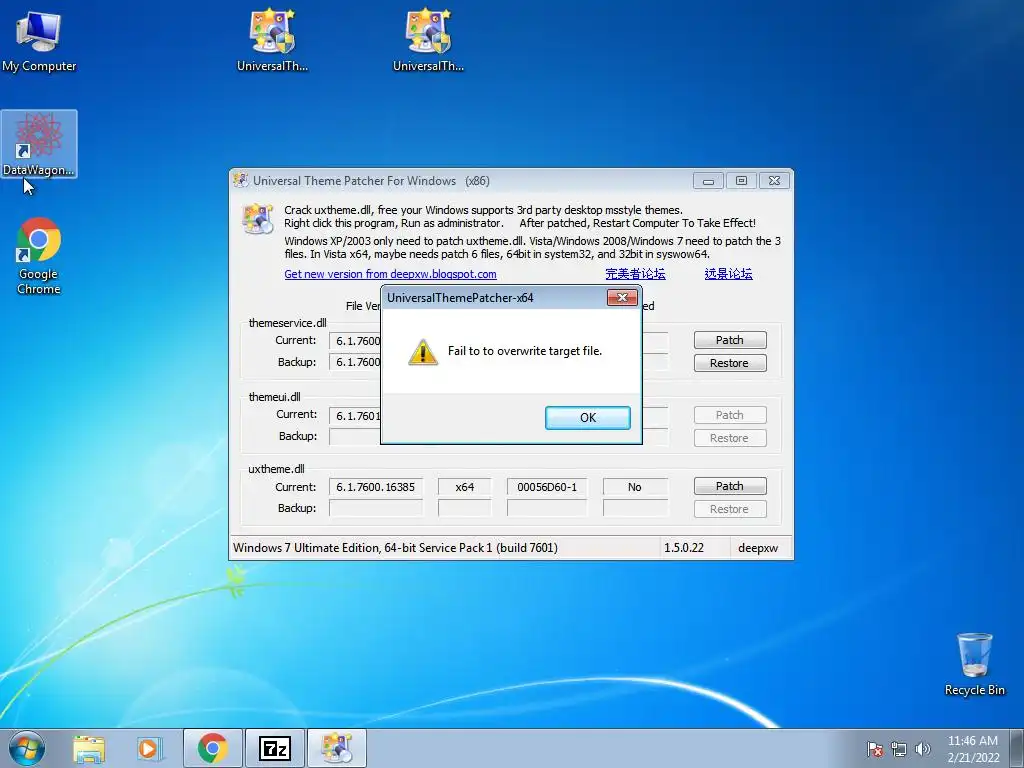1024x768 pixels.
Task: Switch to Chrome in the taskbar
Action: [213, 748]
